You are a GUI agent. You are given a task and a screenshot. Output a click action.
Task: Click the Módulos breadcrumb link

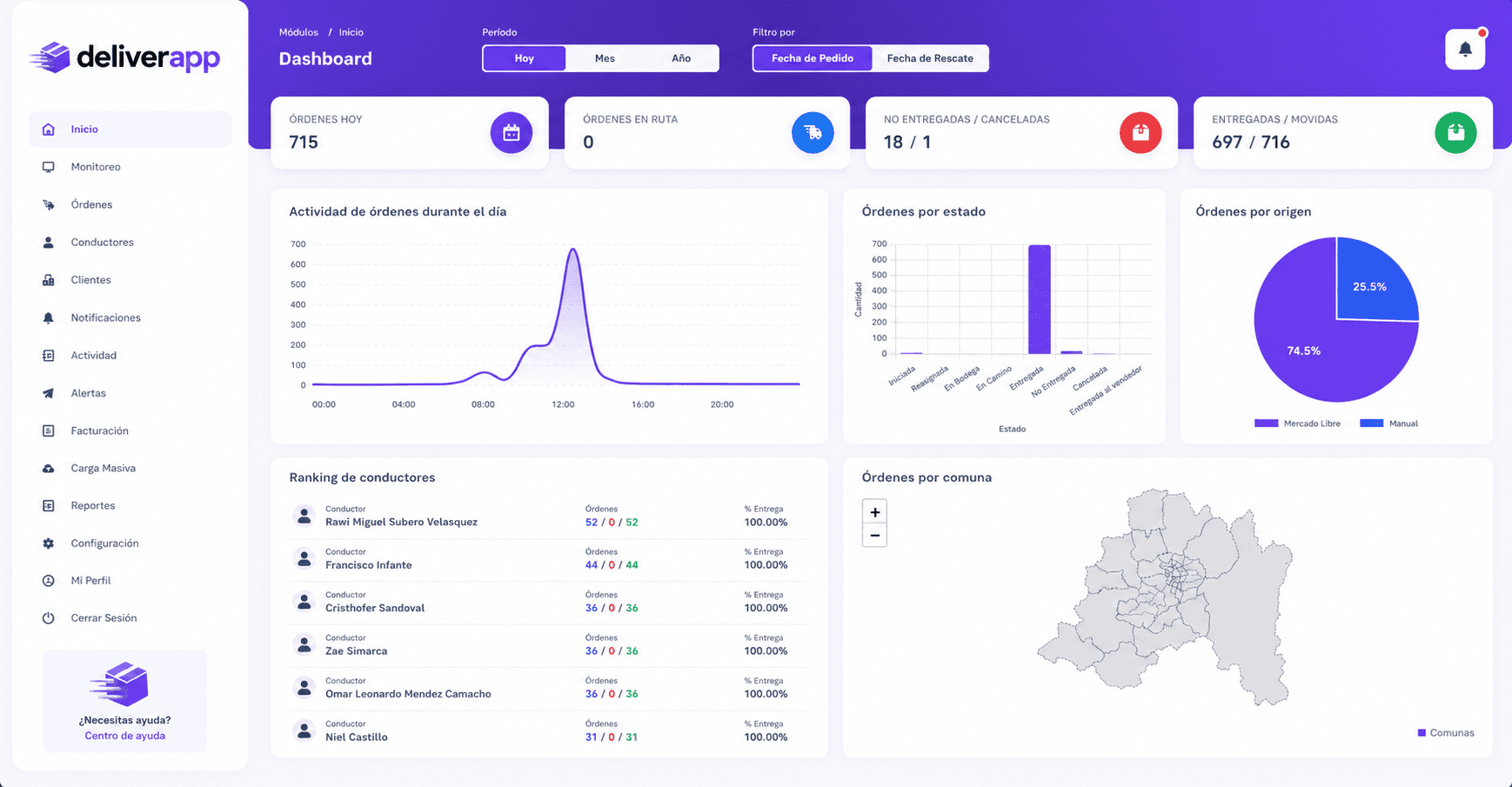(x=298, y=32)
